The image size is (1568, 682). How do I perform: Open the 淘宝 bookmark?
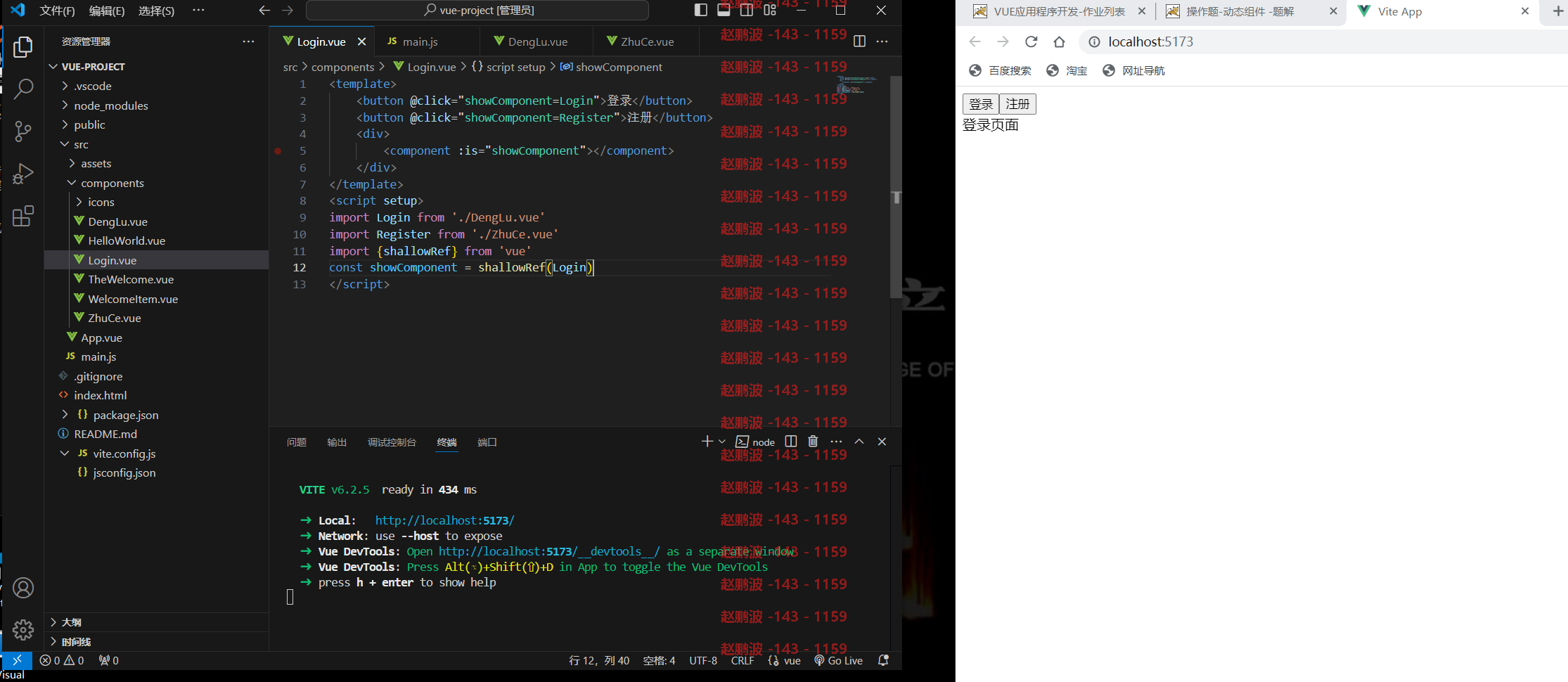click(x=1067, y=70)
